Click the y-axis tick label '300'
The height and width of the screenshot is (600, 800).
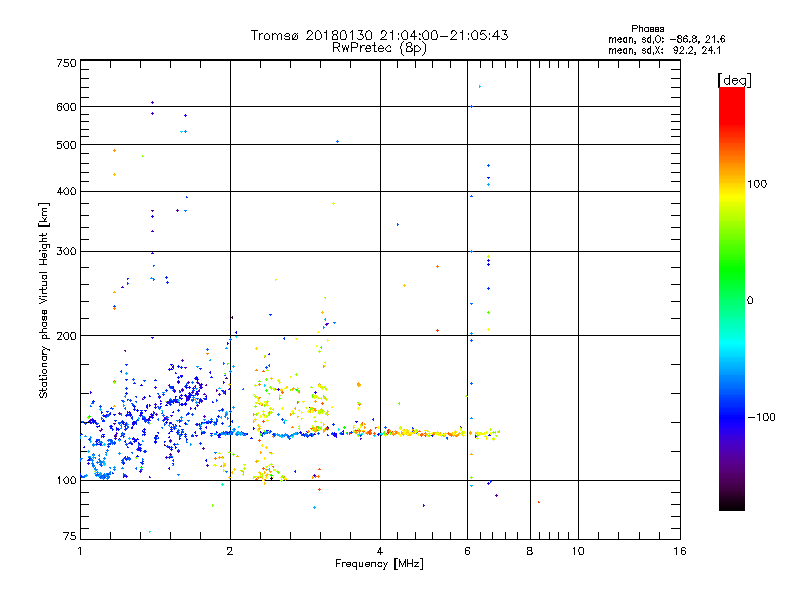[66, 252]
